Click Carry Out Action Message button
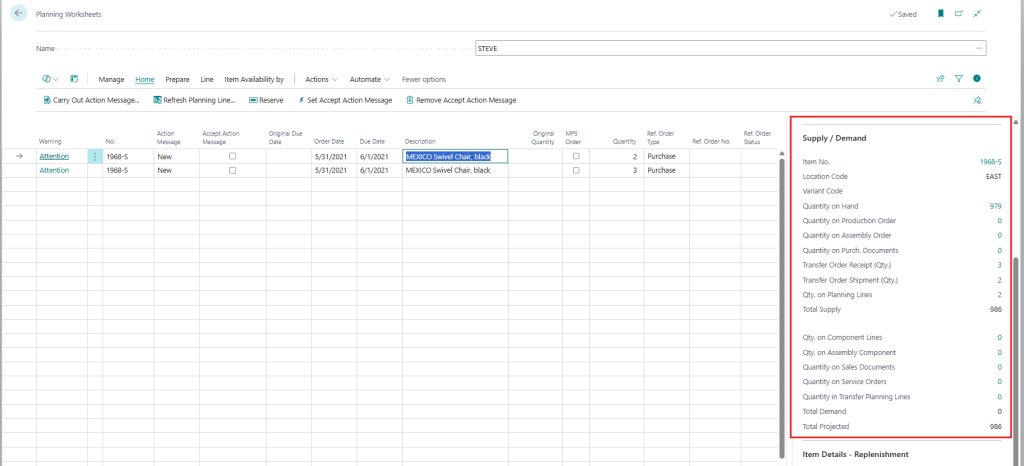This screenshot has width=1024, height=466. [91, 100]
